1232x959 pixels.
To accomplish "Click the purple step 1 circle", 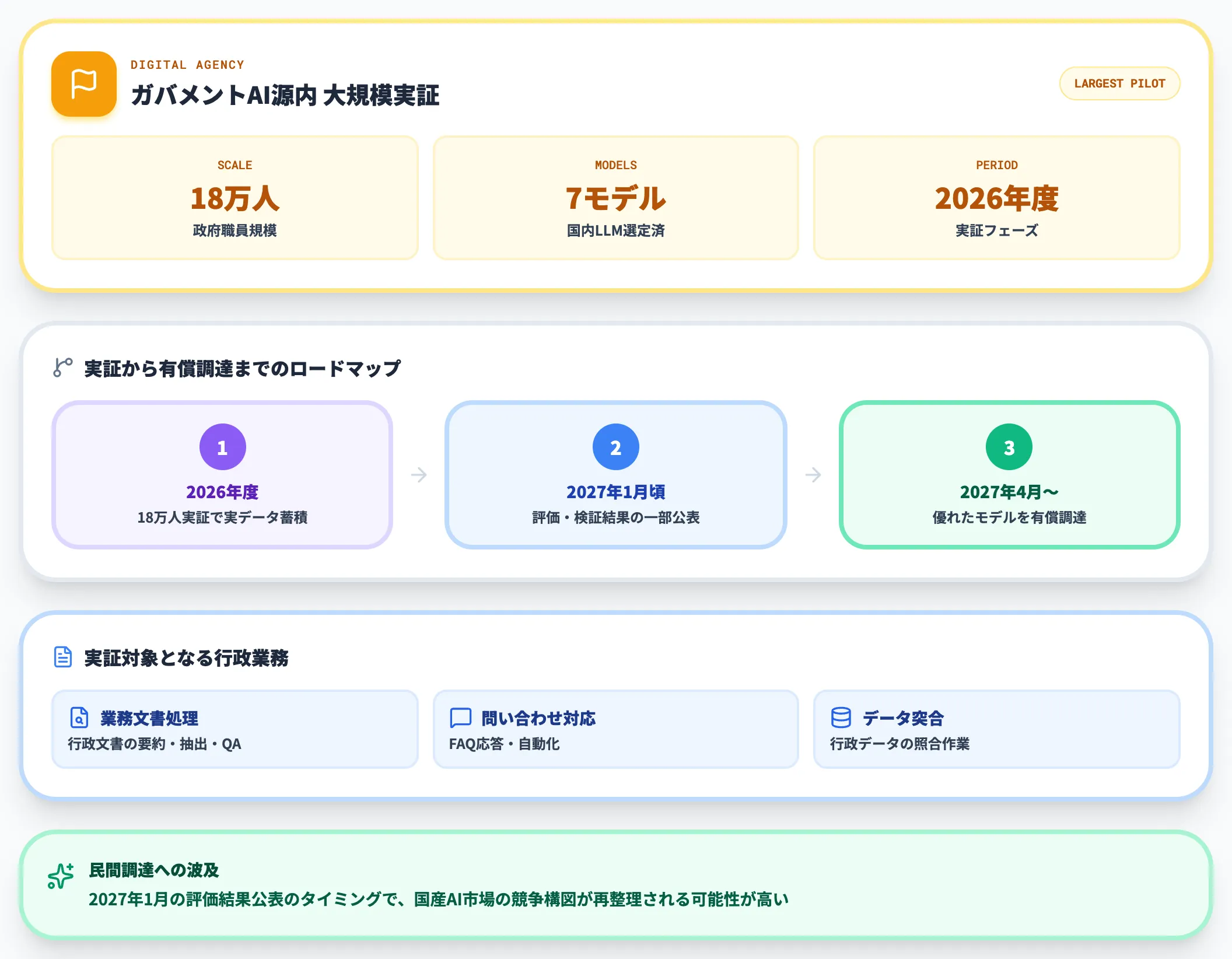I will pos(222,447).
